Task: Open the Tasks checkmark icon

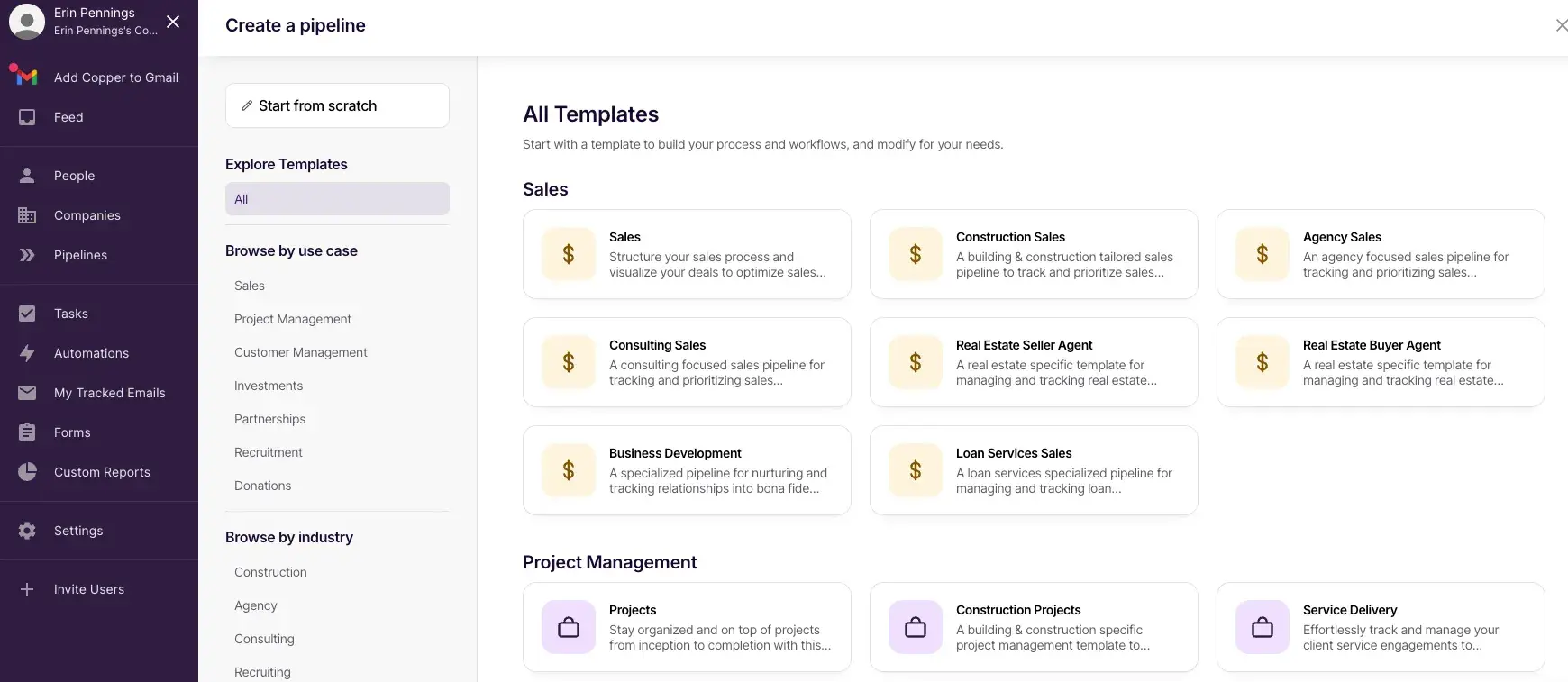Action: [27, 314]
